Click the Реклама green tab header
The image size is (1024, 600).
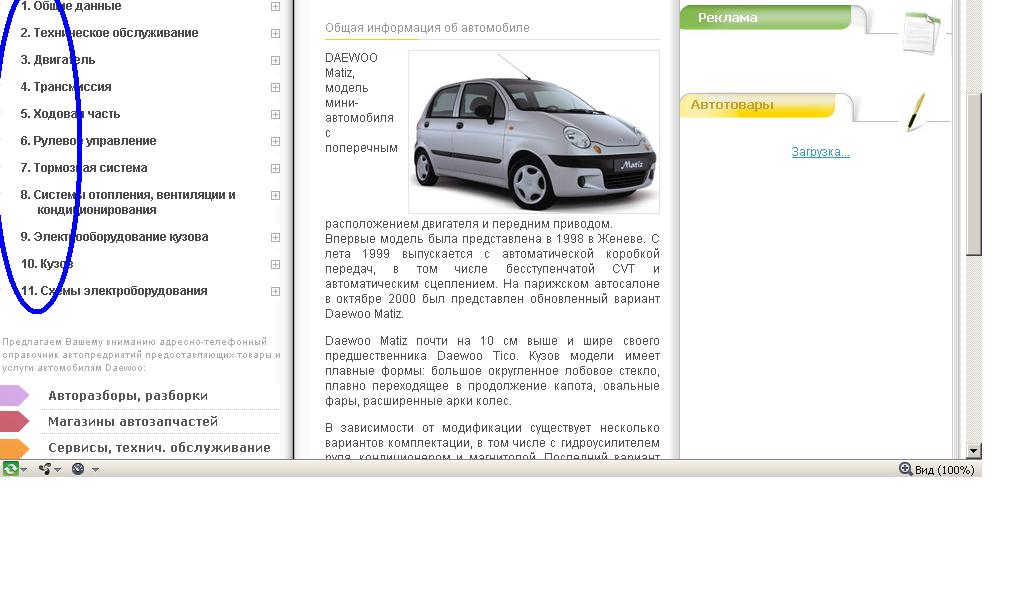pos(765,18)
